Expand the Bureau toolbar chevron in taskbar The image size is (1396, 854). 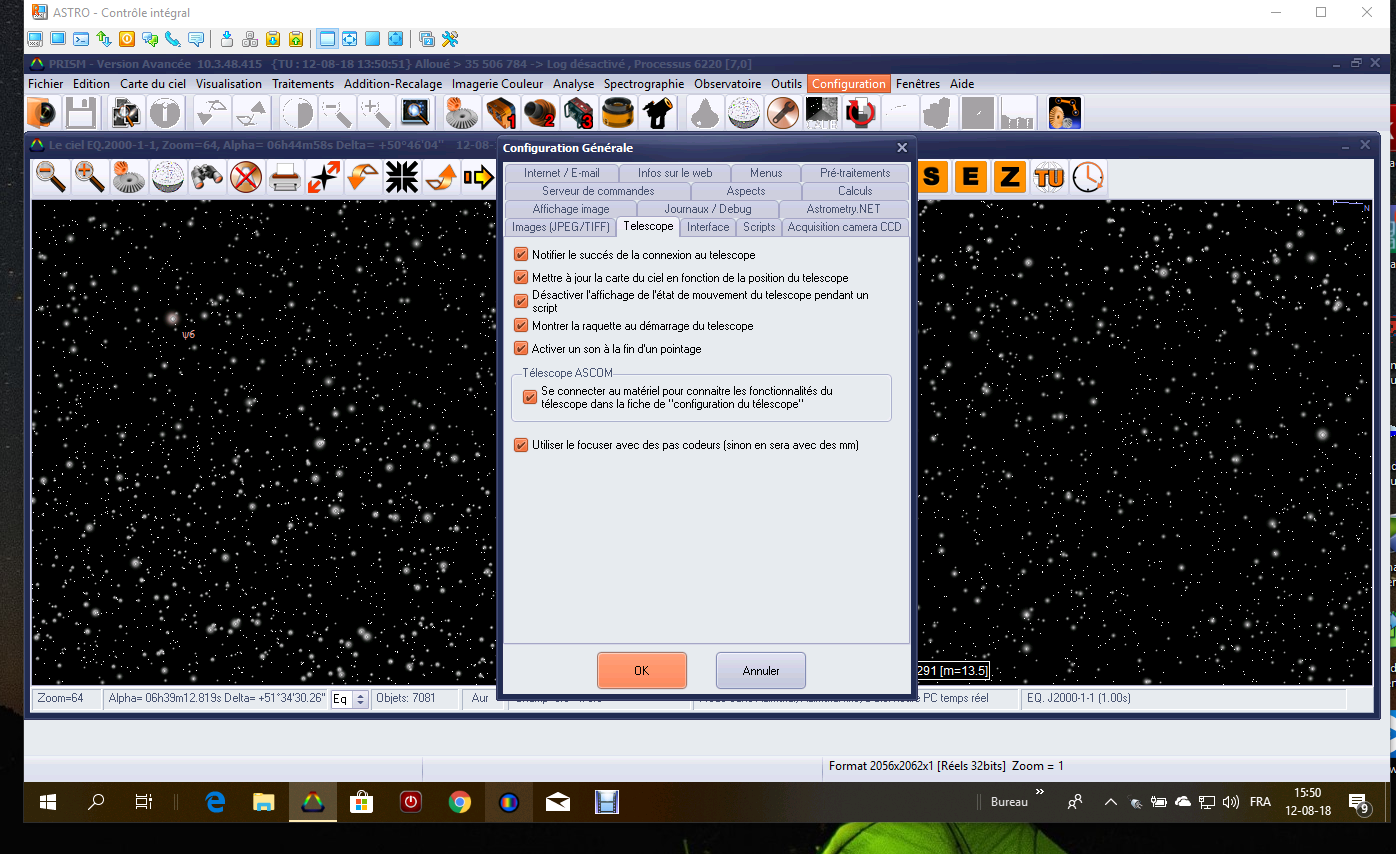(x=1039, y=792)
